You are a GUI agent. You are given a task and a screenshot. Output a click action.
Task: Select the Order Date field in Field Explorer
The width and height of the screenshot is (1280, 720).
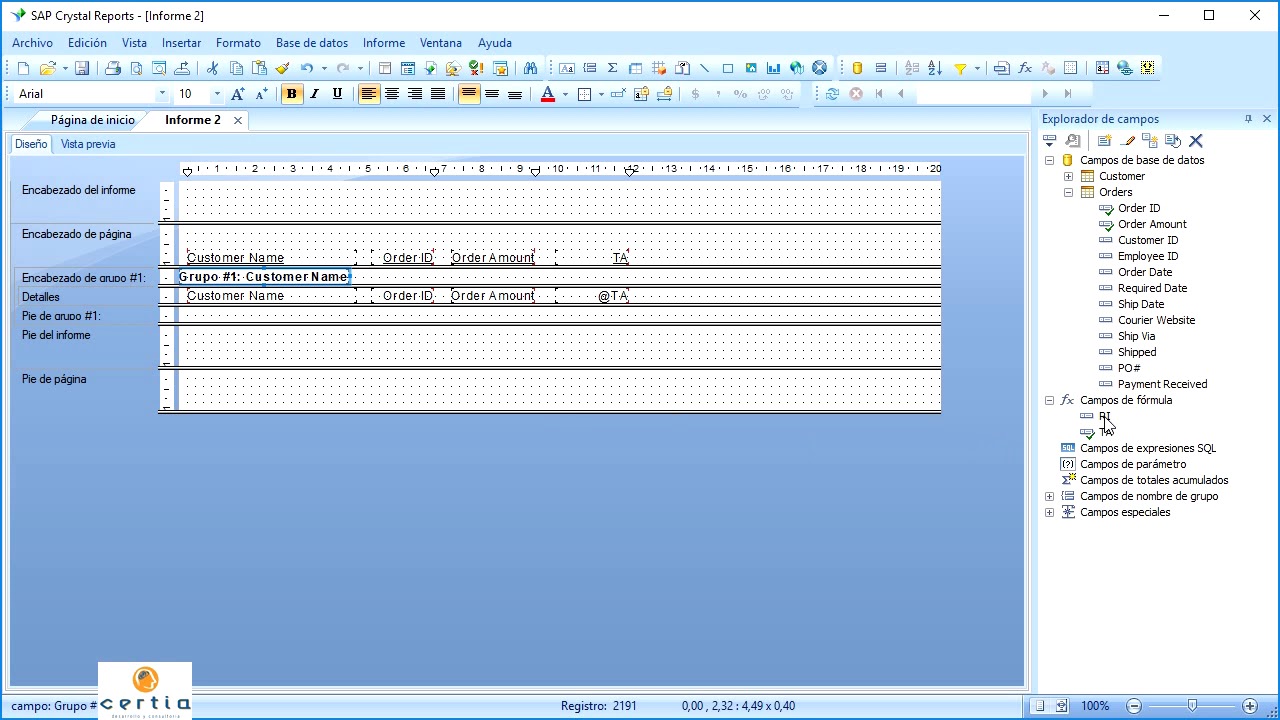tap(1145, 272)
